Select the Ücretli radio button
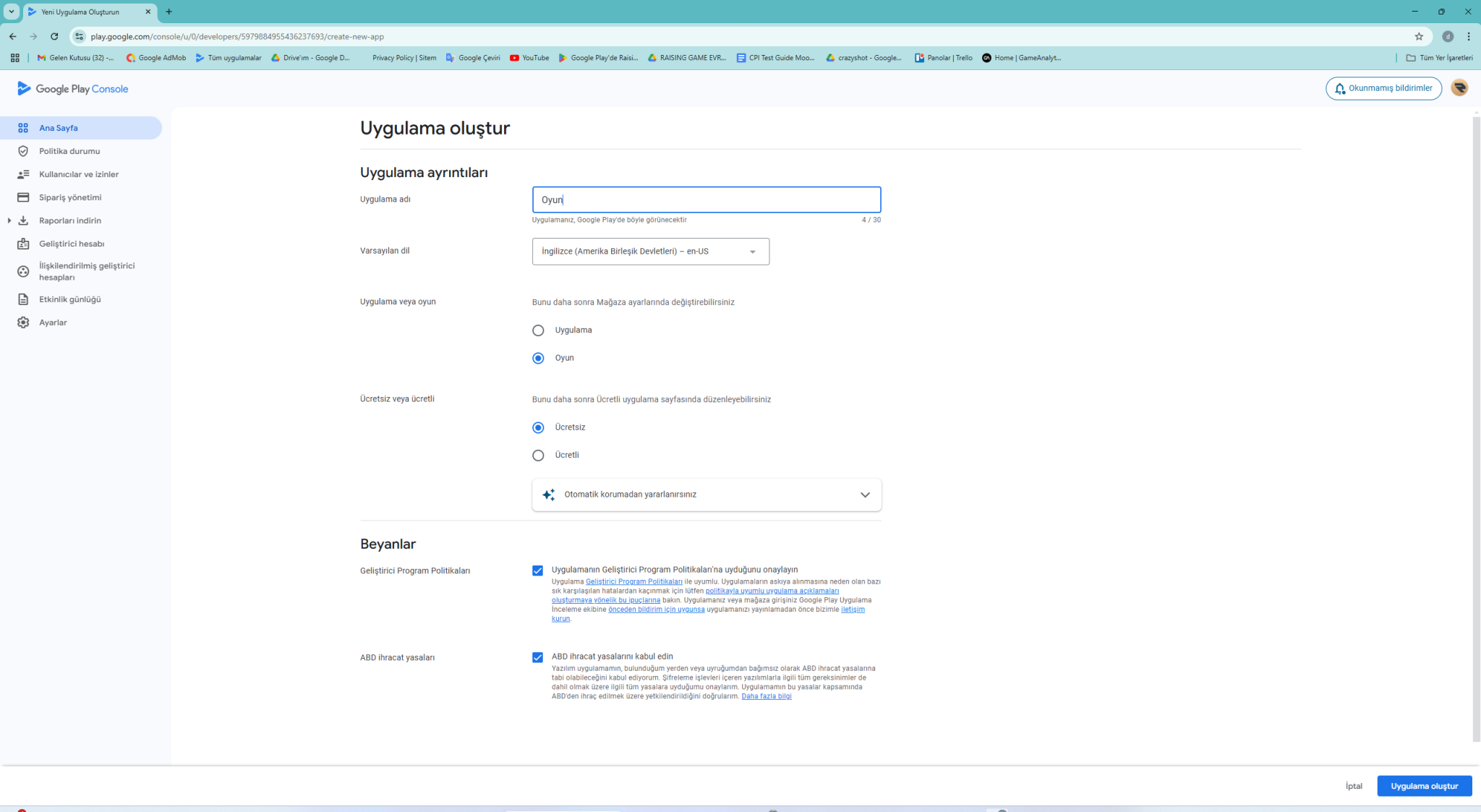The image size is (1481, 812). pyautogui.click(x=538, y=456)
